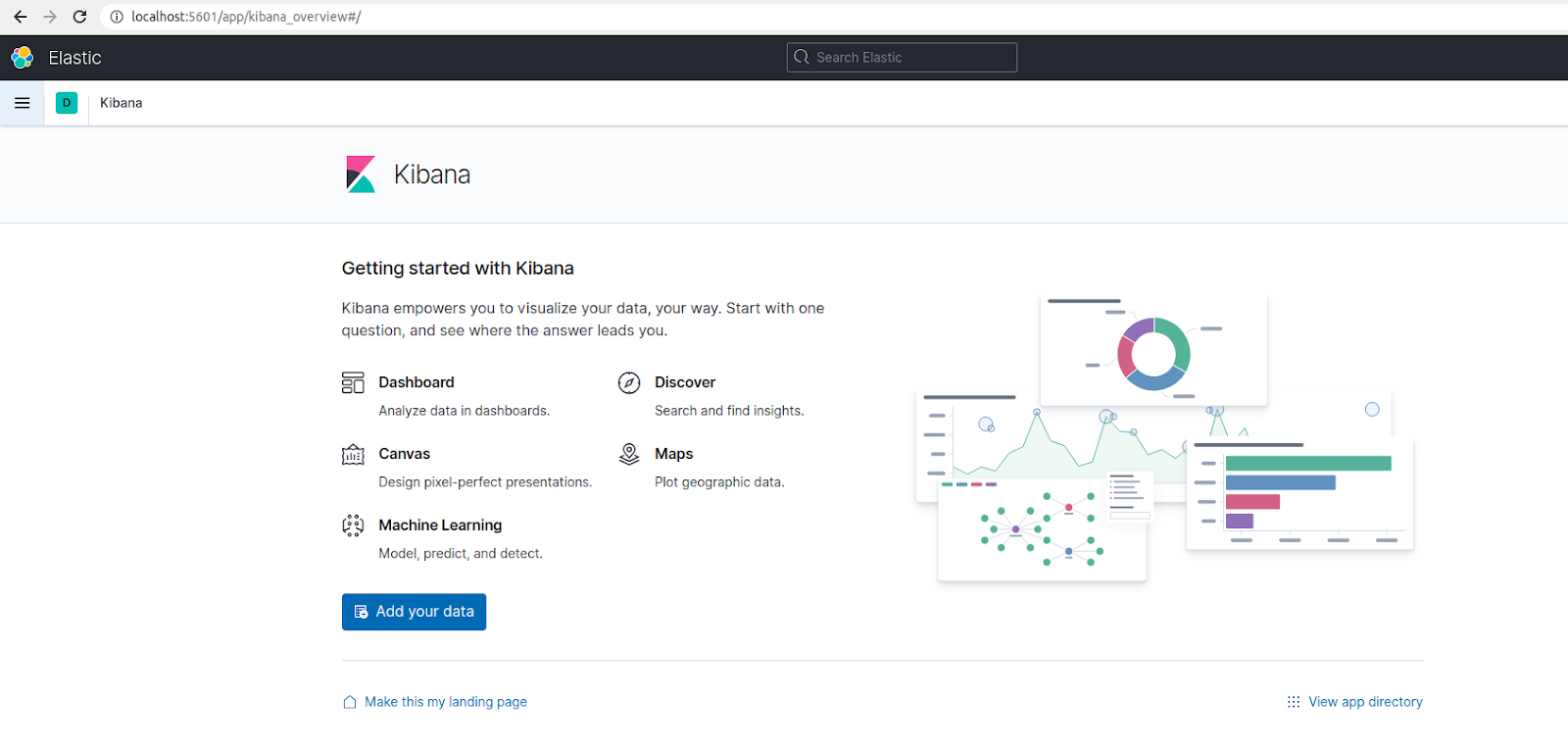The height and width of the screenshot is (751, 1568).
Task: Click the Maps pin icon
Action: [629, 454]
